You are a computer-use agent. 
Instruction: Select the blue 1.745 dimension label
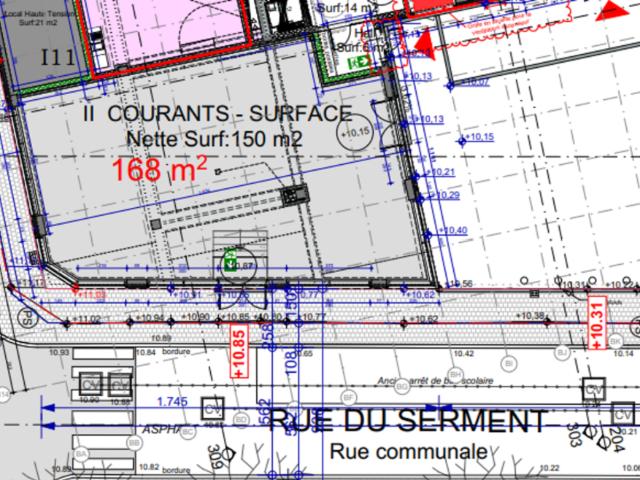tap(172, 402)
